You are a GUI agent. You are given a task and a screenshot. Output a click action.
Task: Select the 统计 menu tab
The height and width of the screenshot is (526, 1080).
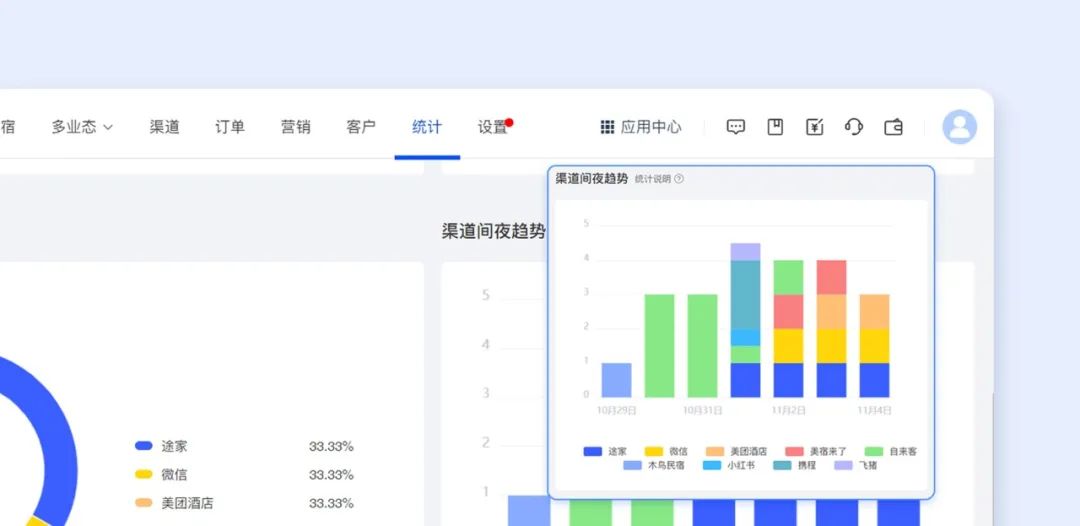(427, 127)
